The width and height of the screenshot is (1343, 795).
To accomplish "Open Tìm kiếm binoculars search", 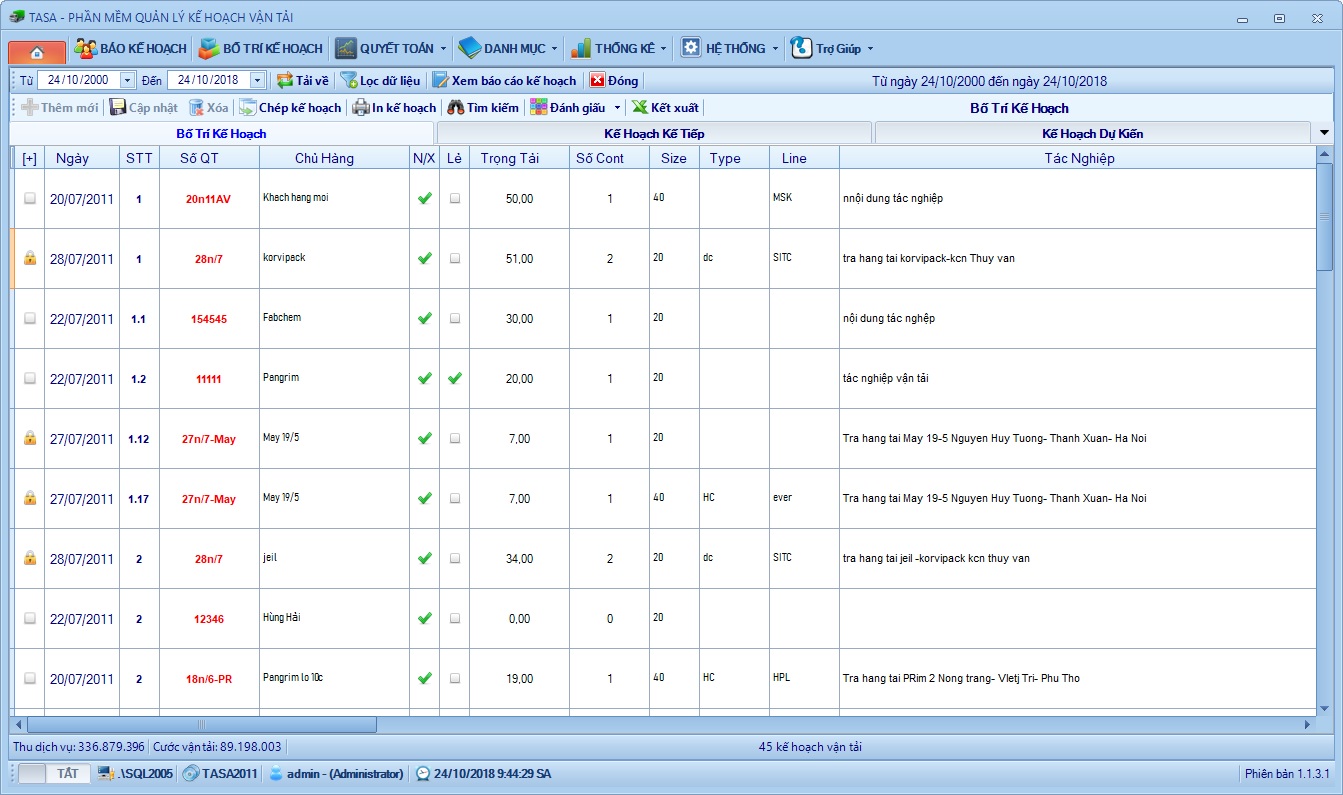I will coord(456,108).
